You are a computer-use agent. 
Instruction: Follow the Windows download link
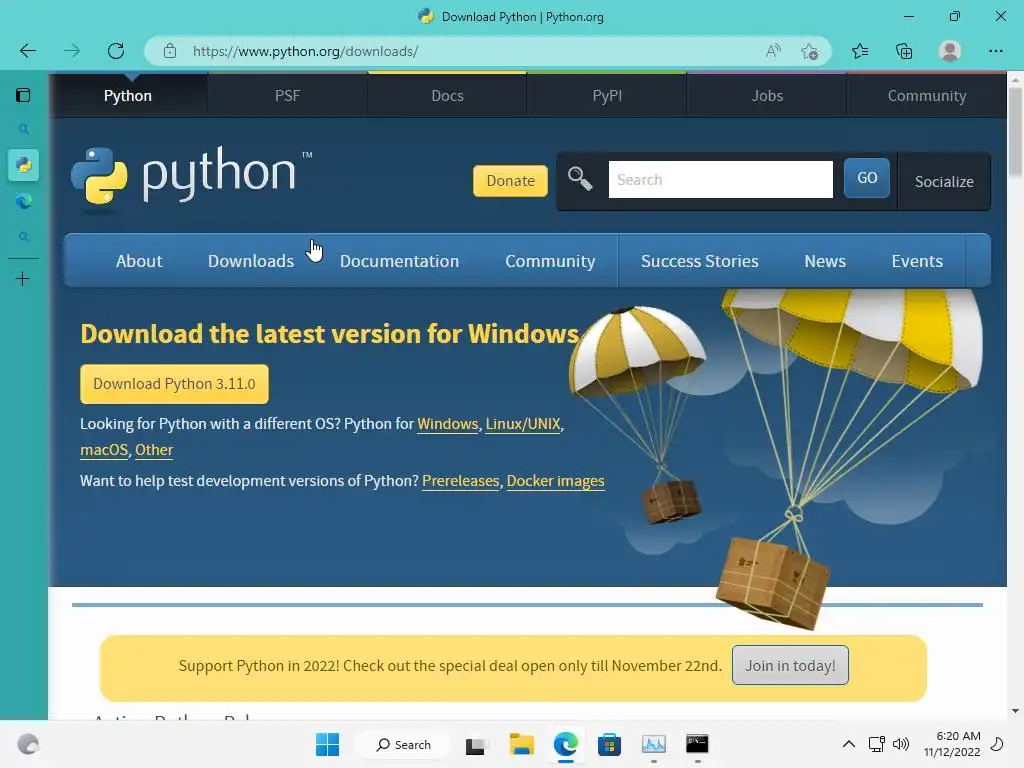pyautogui.click(x=447, y=424)
